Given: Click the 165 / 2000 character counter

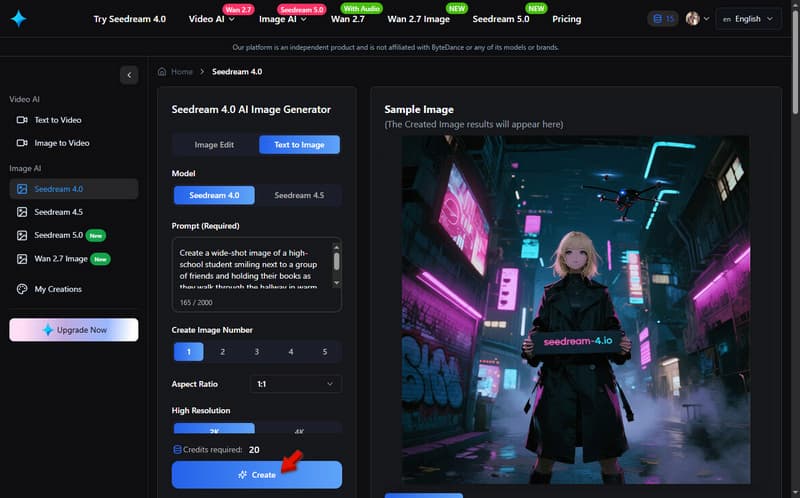Looking at the screenshot, I should pyautogui.click(x=196, y=303).
